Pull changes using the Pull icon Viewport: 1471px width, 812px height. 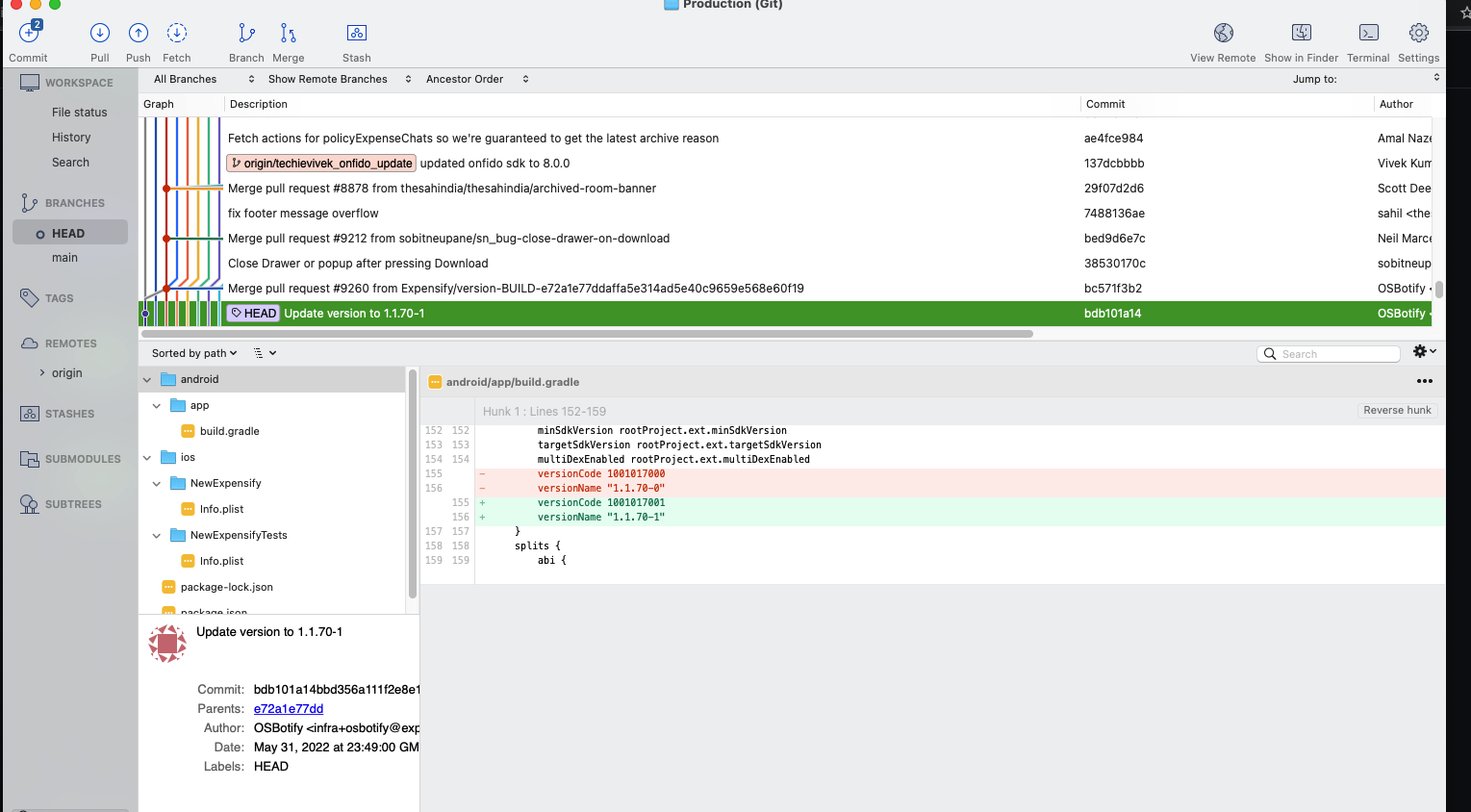click(99, 32)
